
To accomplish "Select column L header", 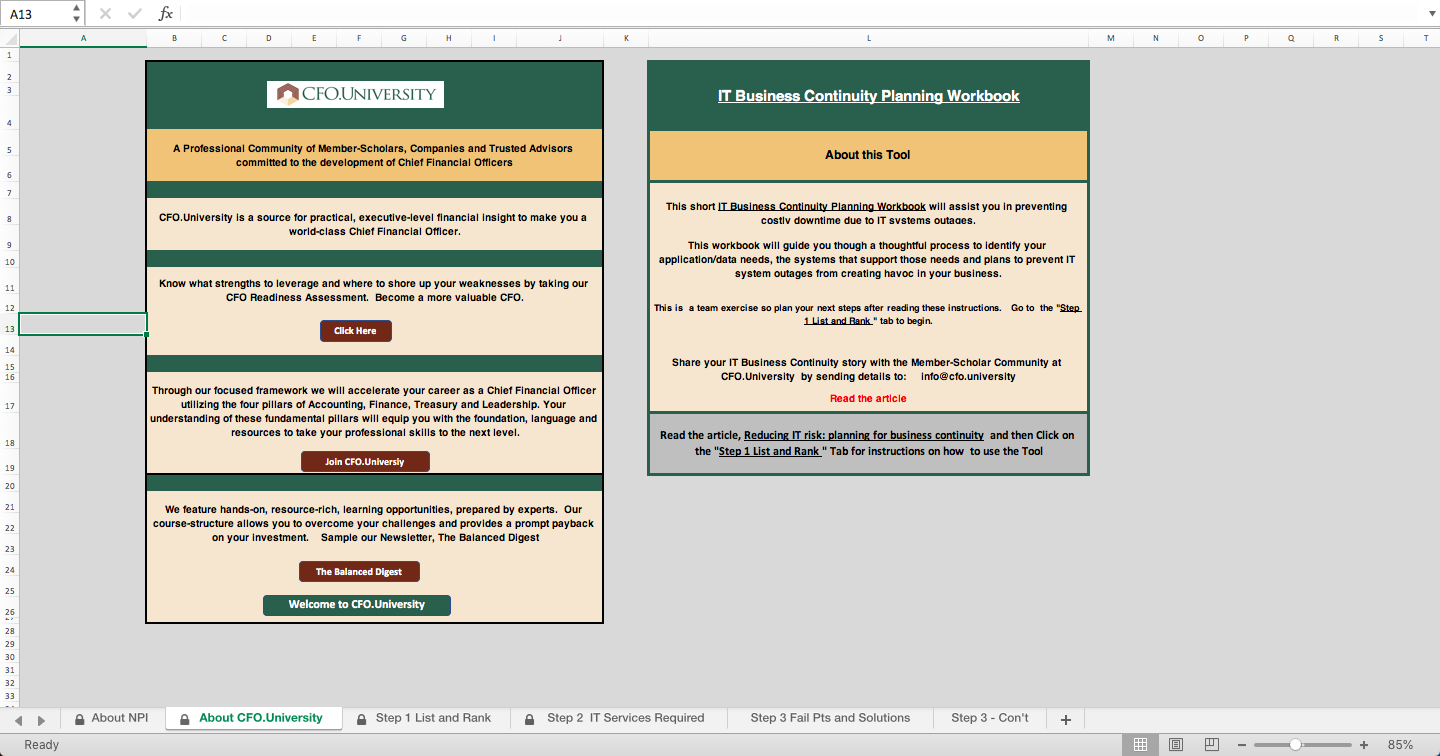I will coord(869,38).
